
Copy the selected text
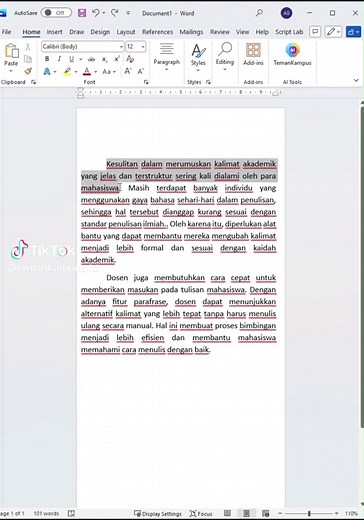(28, 59)
